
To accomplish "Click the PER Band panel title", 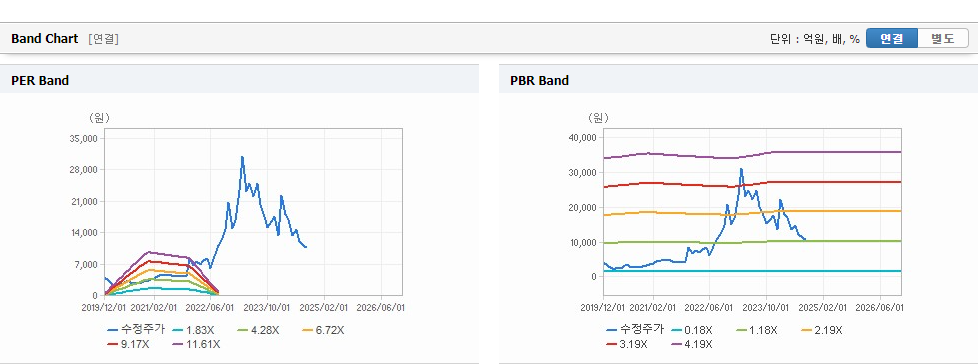I will (40, 80).
